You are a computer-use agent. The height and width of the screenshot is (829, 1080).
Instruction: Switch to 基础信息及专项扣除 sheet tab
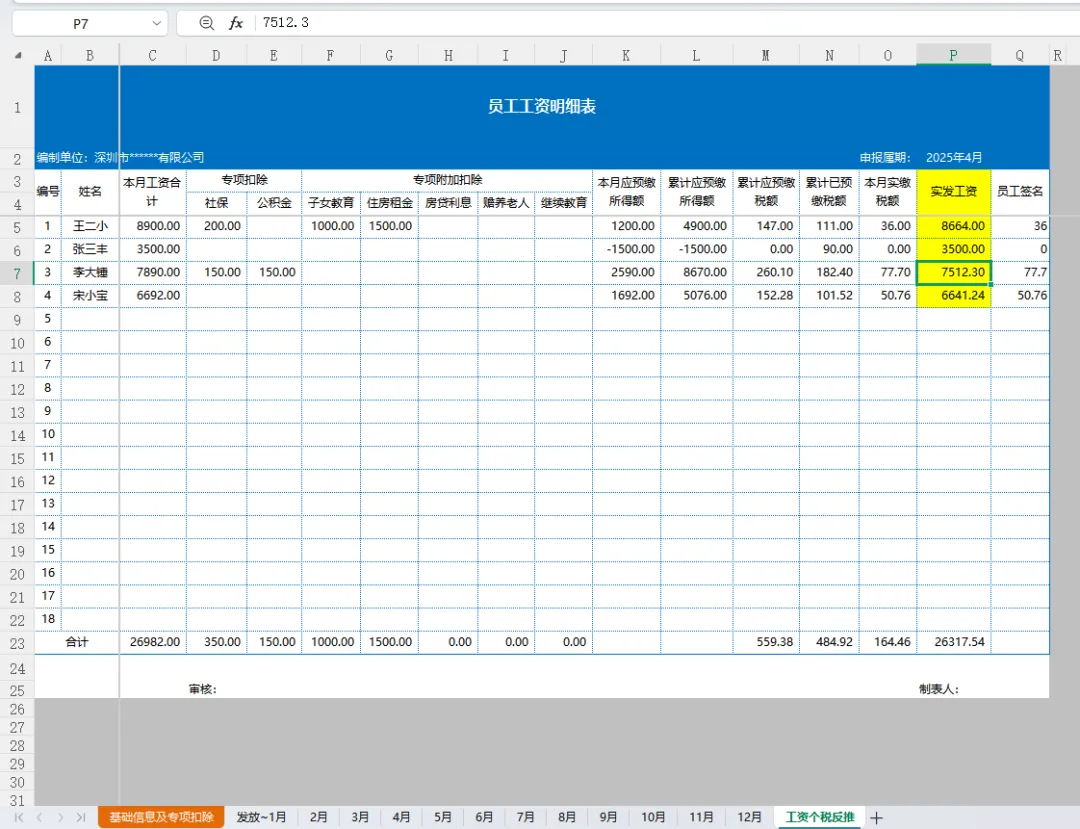161,817
